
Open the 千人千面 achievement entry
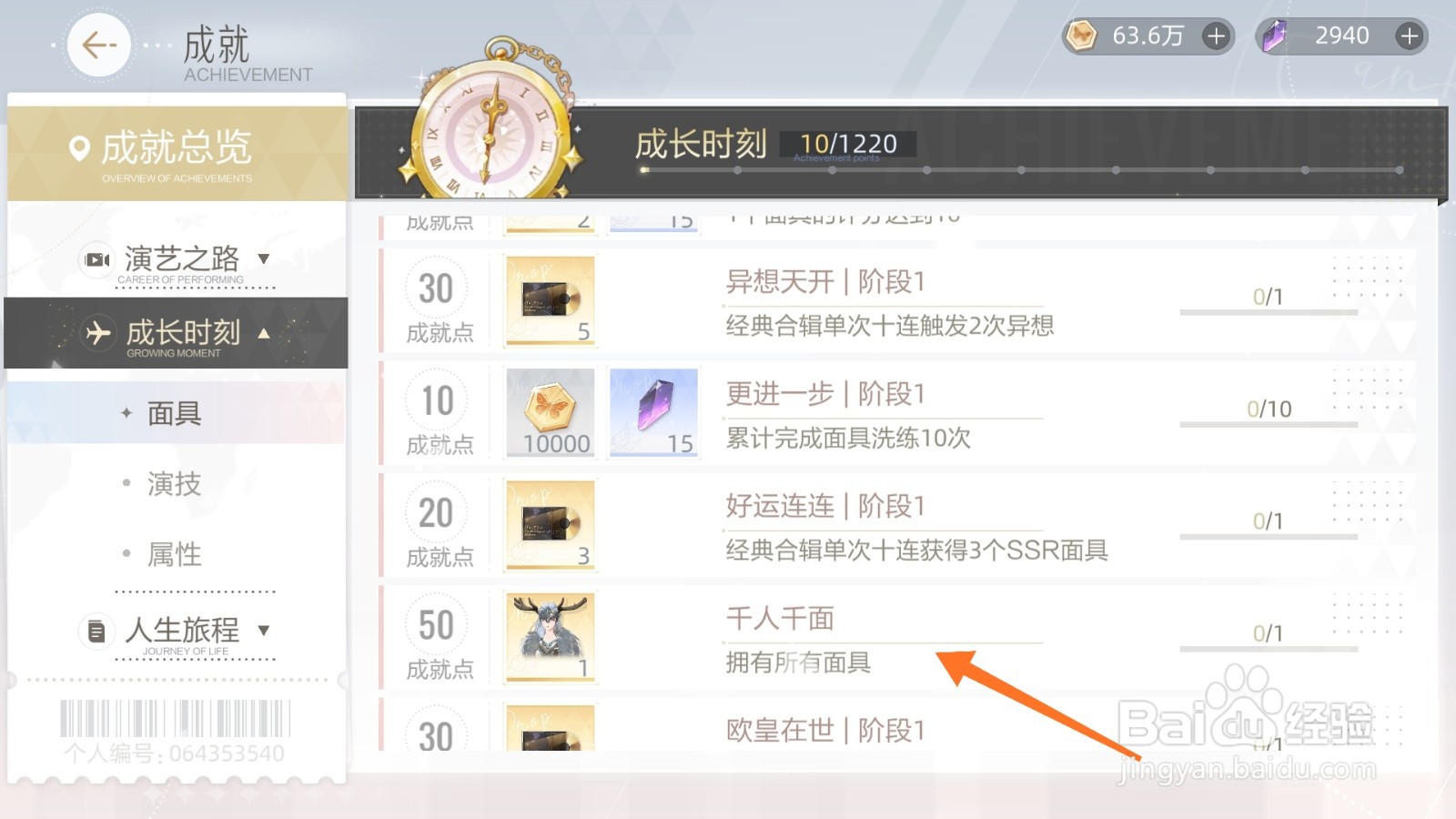(x=898, y=637)
